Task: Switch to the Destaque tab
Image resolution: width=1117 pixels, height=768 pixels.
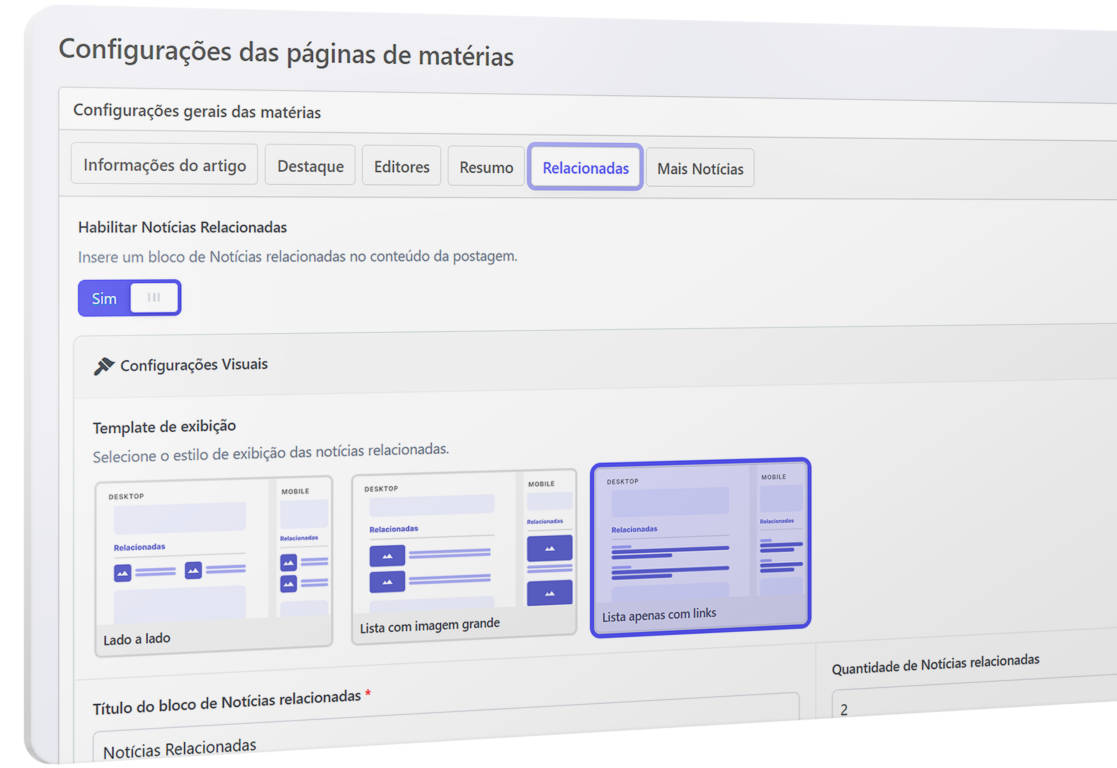Action: pos(310,166)
